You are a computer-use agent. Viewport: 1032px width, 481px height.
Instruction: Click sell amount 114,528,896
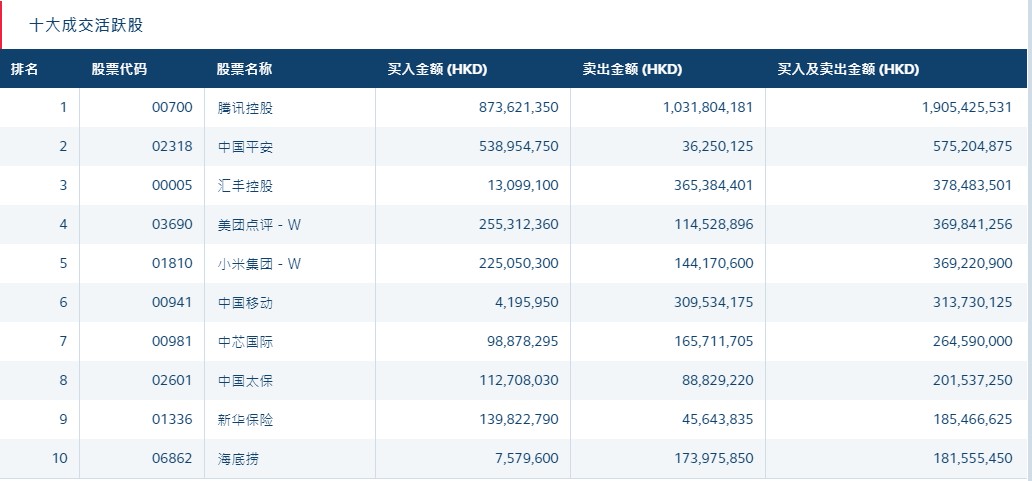click(x=713, y=224)
